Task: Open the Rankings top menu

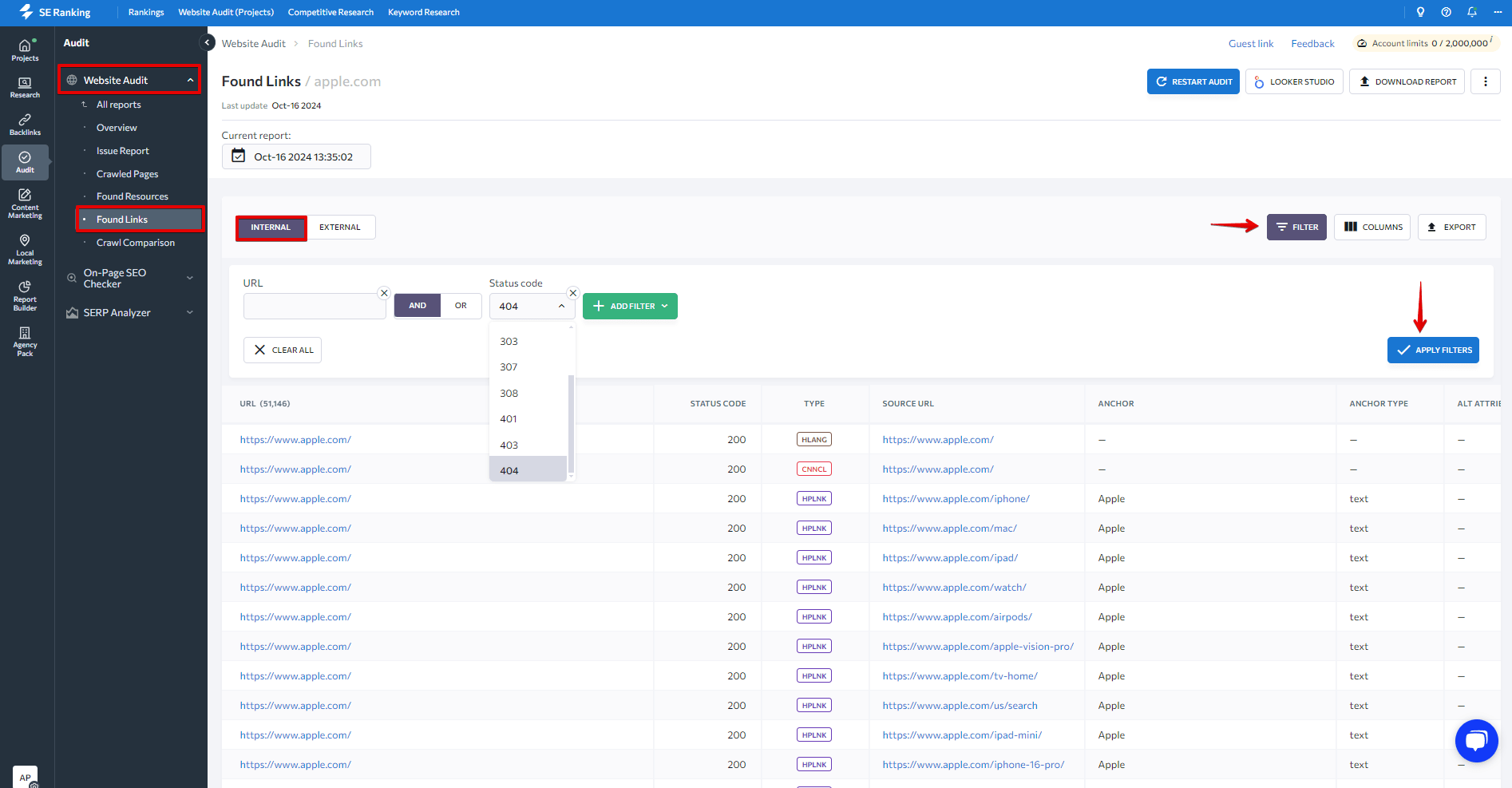Action: click(x=146, y=12)
